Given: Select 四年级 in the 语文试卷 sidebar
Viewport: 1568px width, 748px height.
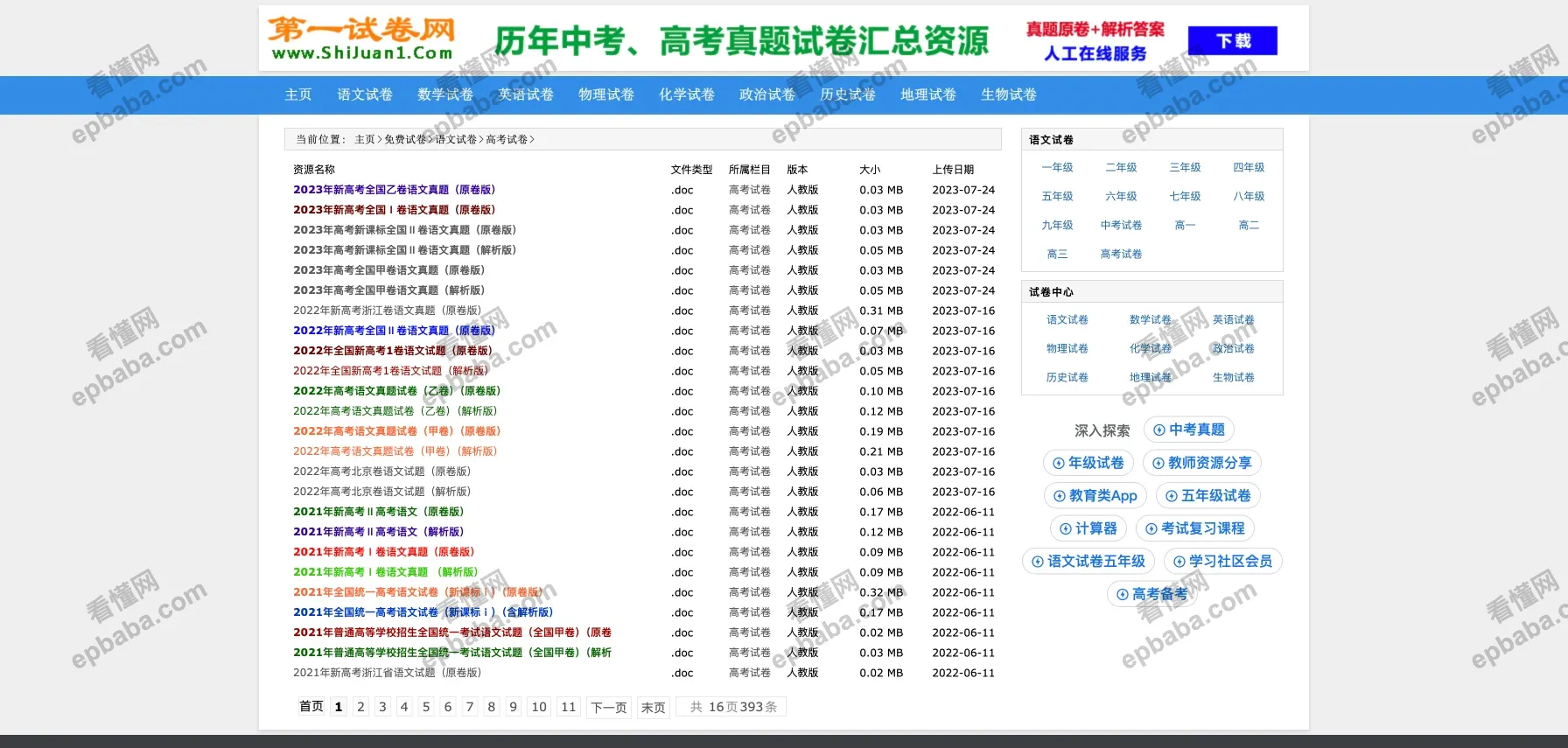Looking at the screenshot, I should click(1249, 167).
